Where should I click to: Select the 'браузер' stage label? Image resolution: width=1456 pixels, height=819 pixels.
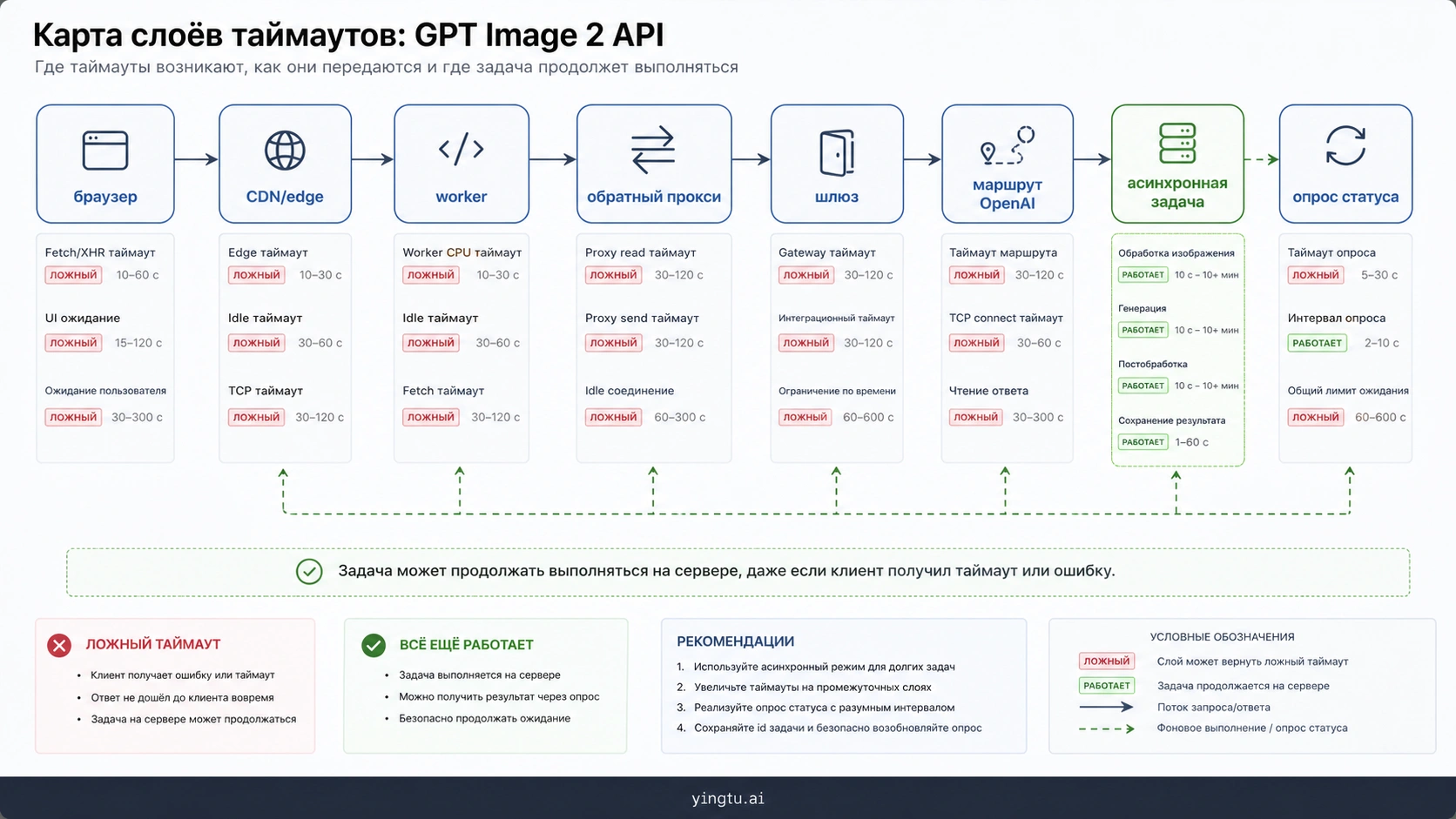[105, 197]
